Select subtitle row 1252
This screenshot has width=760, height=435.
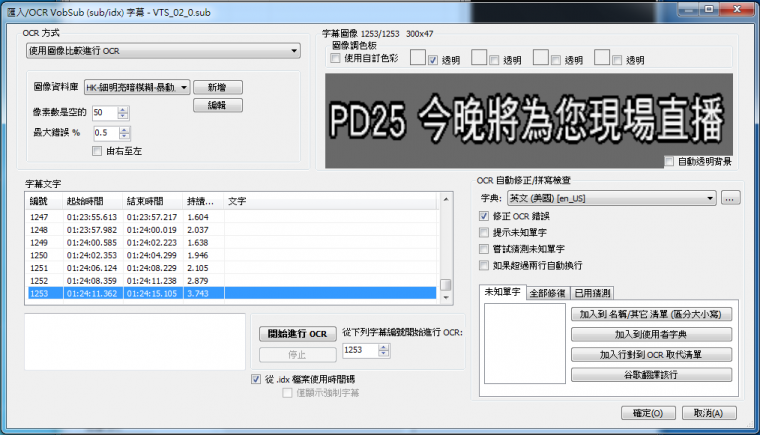click(232, 281)
